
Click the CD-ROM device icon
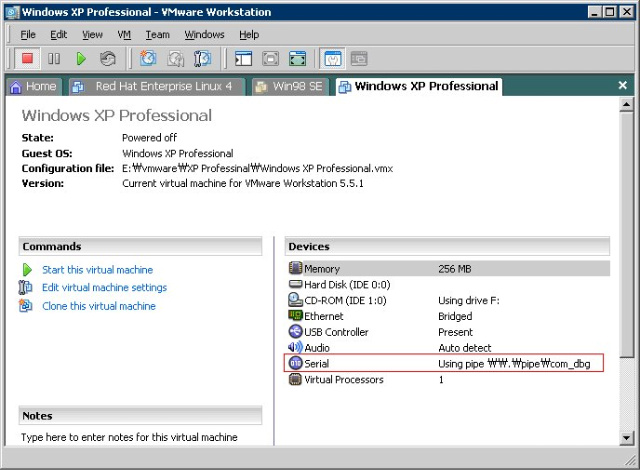(x=295, y=300)
